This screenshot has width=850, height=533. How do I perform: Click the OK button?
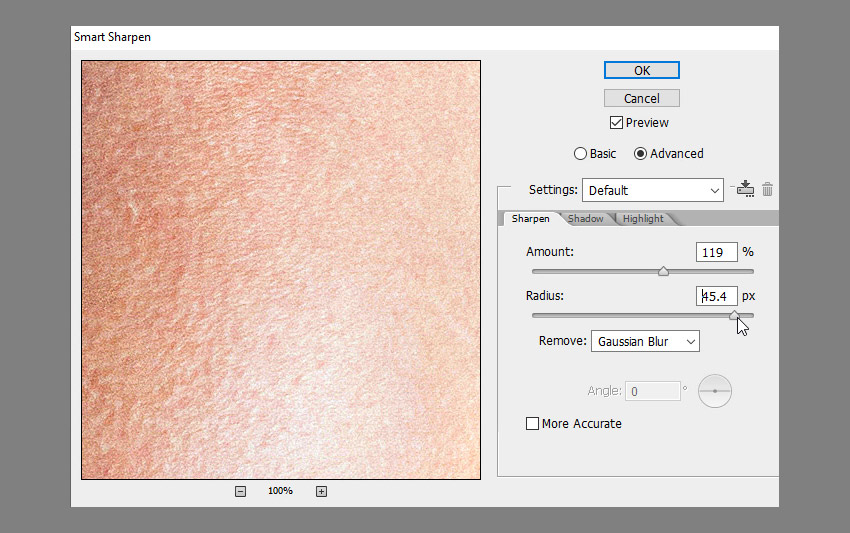pos(642,70)
